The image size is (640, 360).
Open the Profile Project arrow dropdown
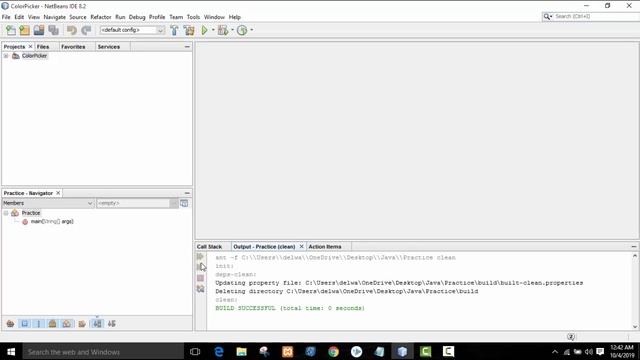pos(251,30)
